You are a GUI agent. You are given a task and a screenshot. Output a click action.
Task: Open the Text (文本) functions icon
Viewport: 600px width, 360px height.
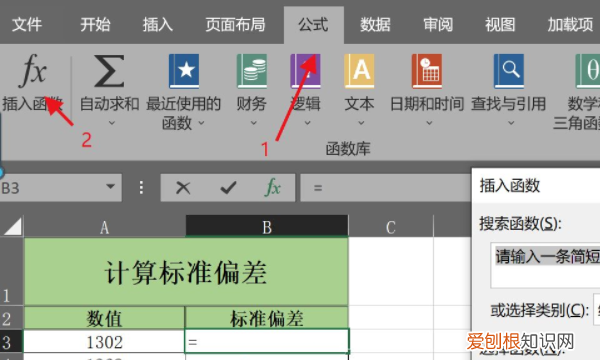pyautogui.click(x=359, y=71)
